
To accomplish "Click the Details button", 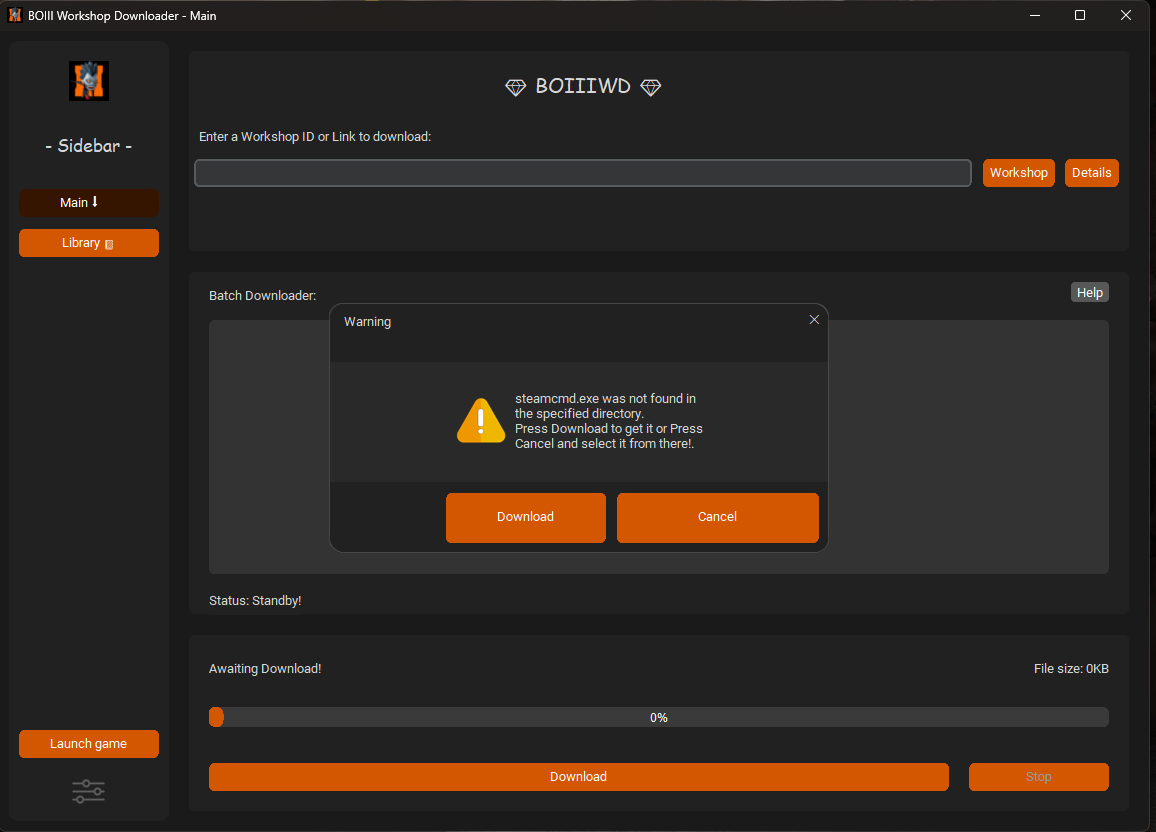I will click(1091, 173).
